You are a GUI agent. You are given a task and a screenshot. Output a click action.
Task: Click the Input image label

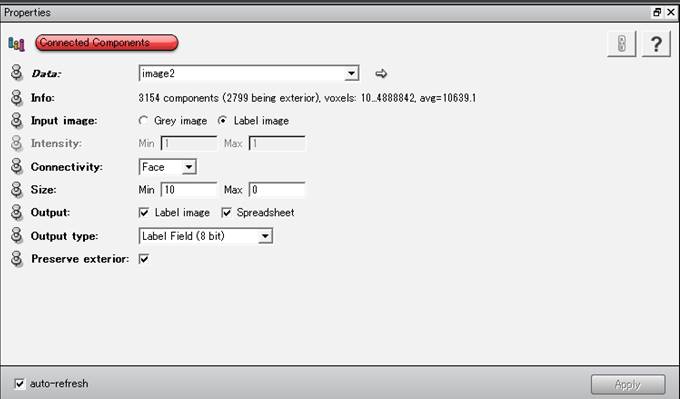[x=64, y=121]
